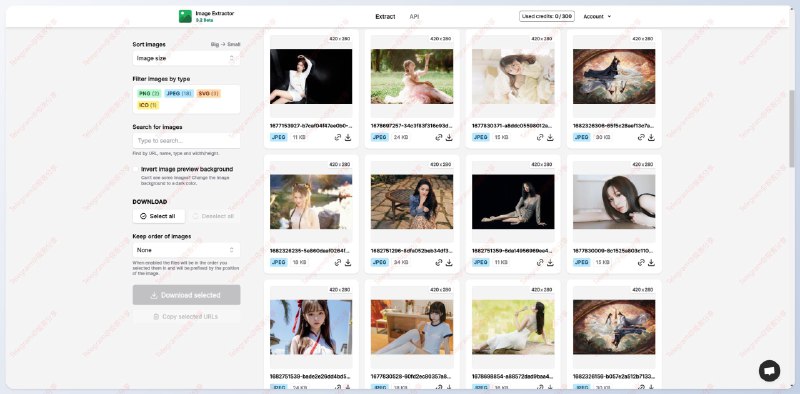800x394 pixels.
Task: Copy link of image 1678697257
Action: coord(439,137)
